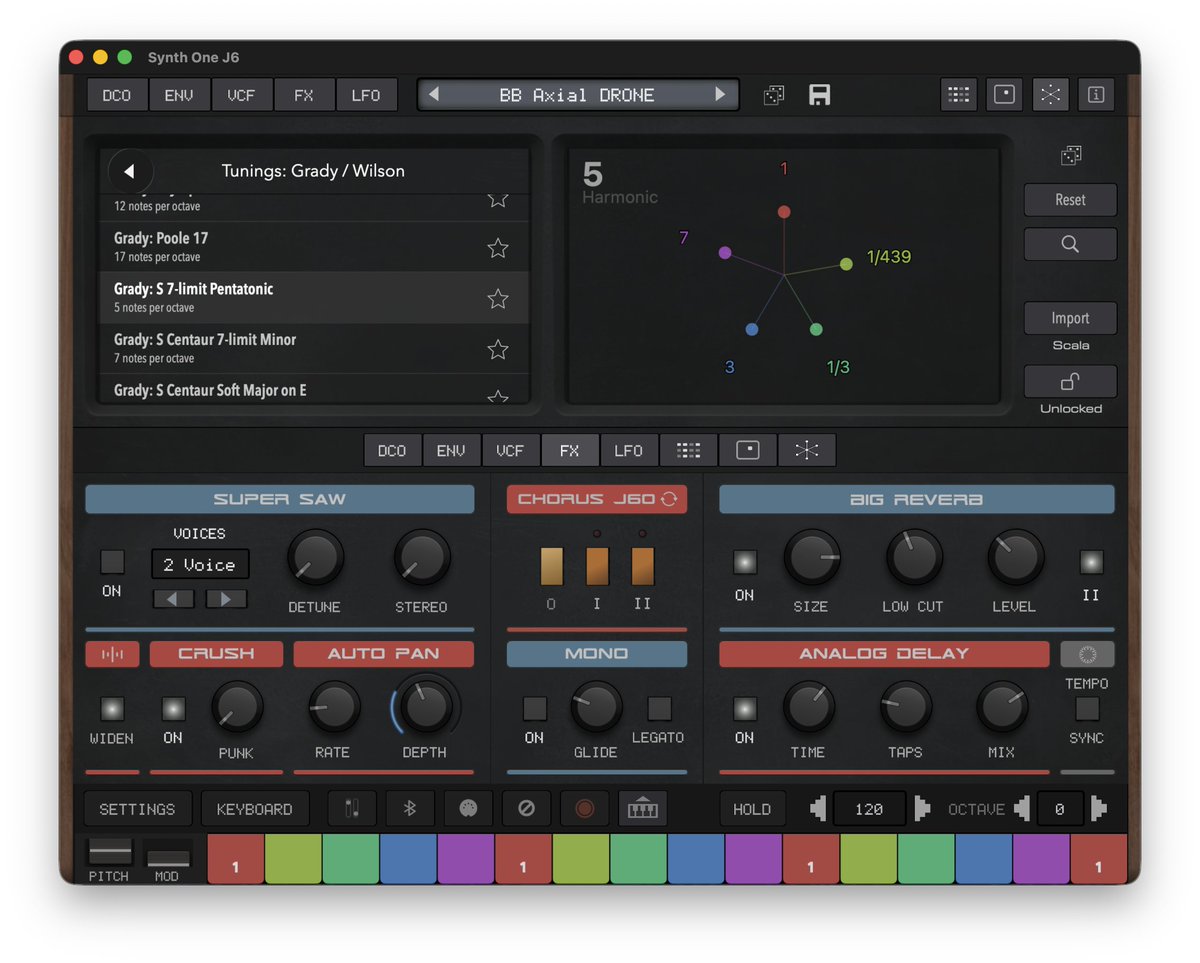Increase tempo with arrow right of 120
The height and width of the screenshot is (963, 1200).
click(x=921, y=809)
